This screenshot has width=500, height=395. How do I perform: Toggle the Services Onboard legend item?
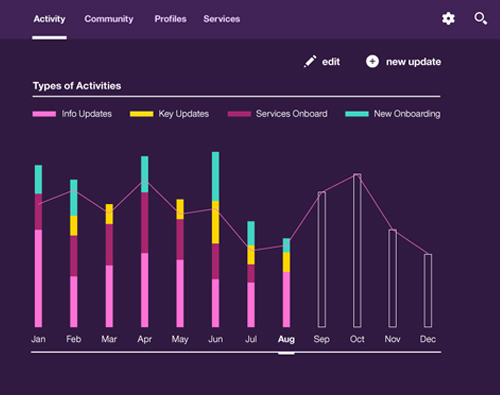(x=277, y=114)
